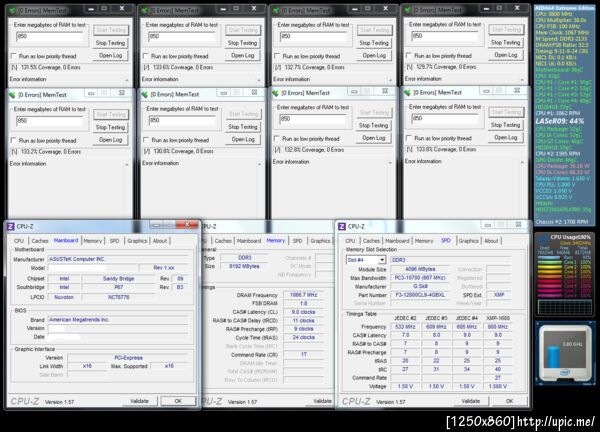Click the Size 8192 MBytes value in the Memory window
The height and width of the screenshot is (432, 600).
tap(245, 266)
